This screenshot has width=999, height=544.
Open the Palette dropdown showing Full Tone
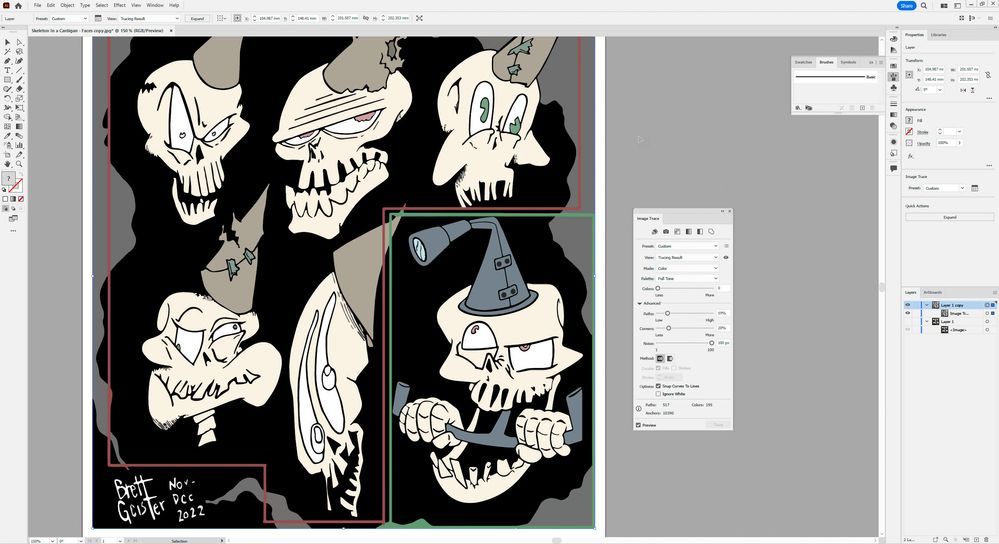click(687, 278)
